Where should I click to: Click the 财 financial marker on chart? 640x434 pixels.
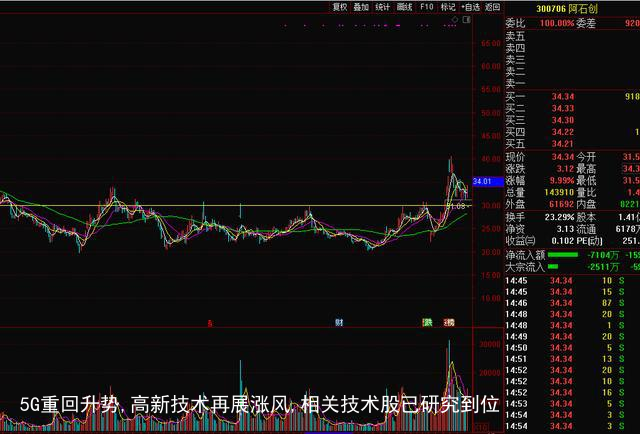point(339,322)
